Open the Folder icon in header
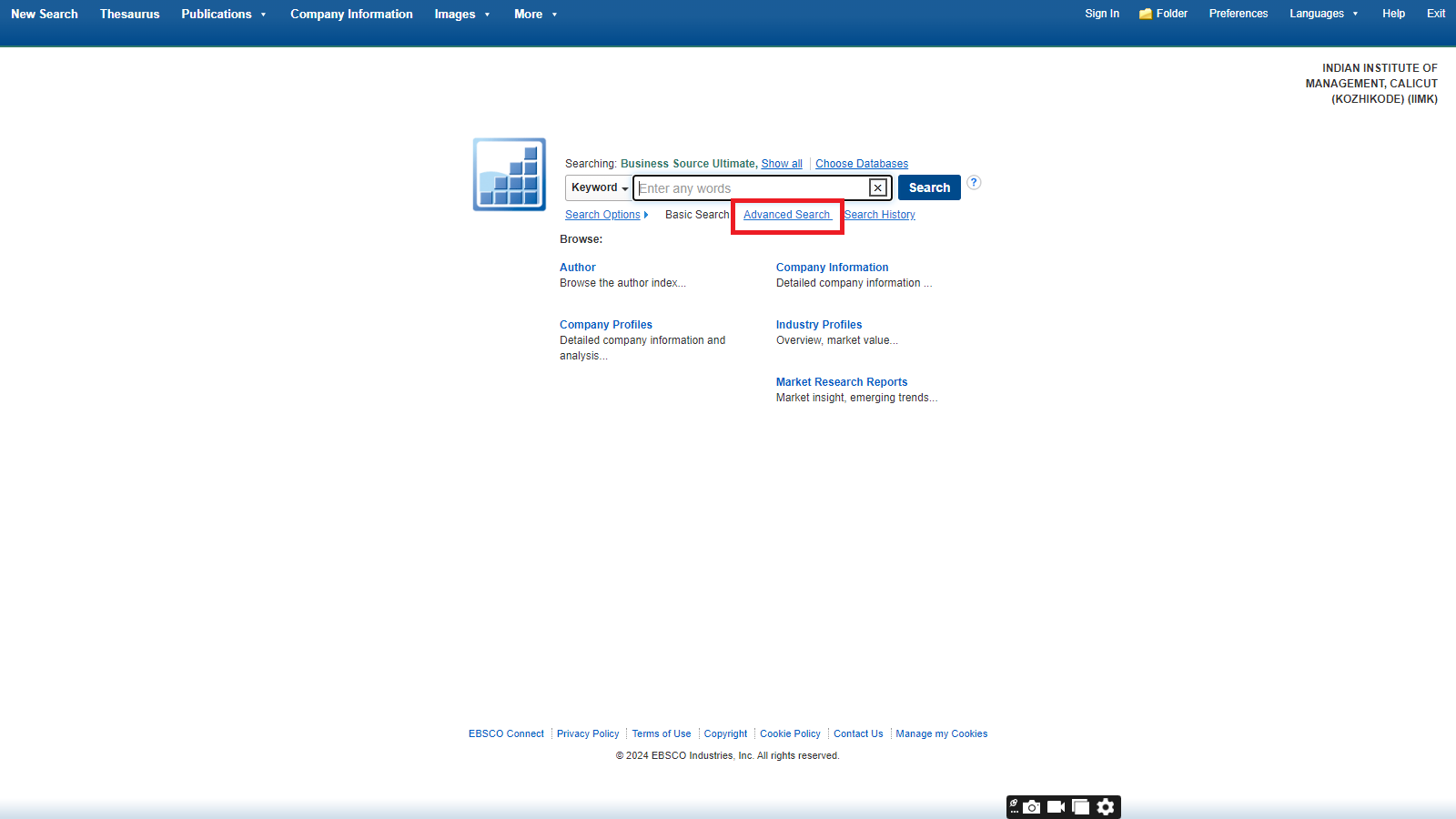Screen dimensions: 1456x819 click(1163, 14)
